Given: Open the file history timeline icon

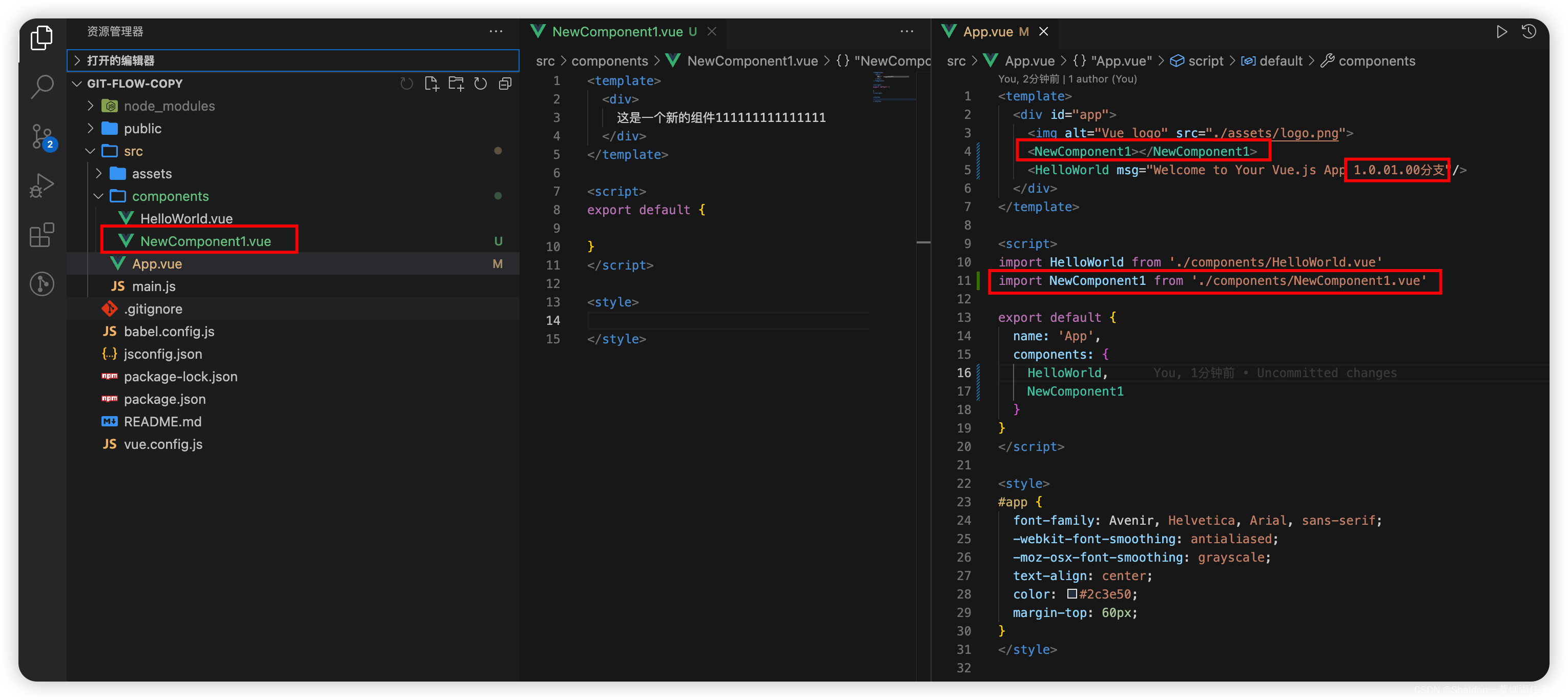Looking at the screenshot, I should [x=1529, y=32].
